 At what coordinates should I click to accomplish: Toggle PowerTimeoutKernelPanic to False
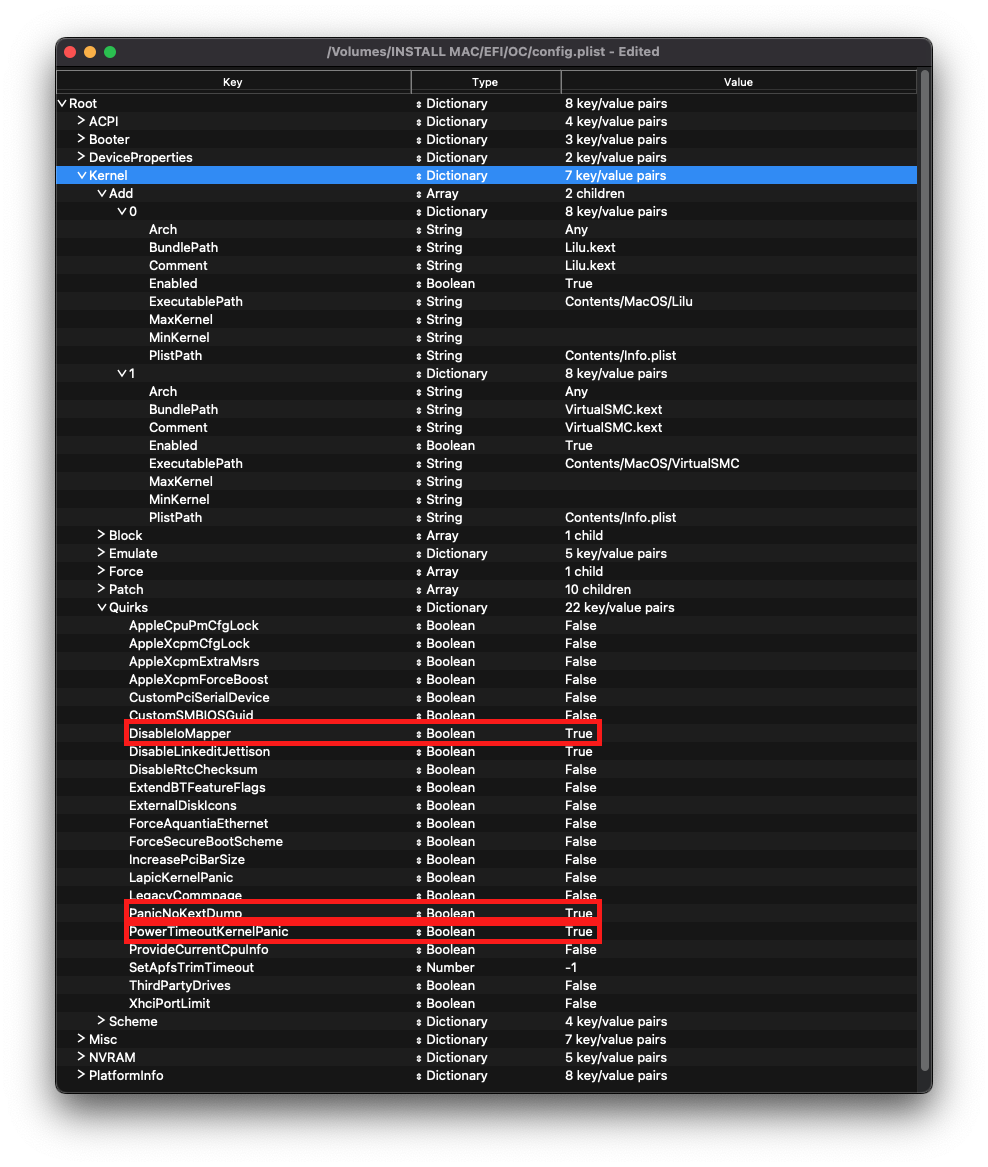tap(578, 931)
